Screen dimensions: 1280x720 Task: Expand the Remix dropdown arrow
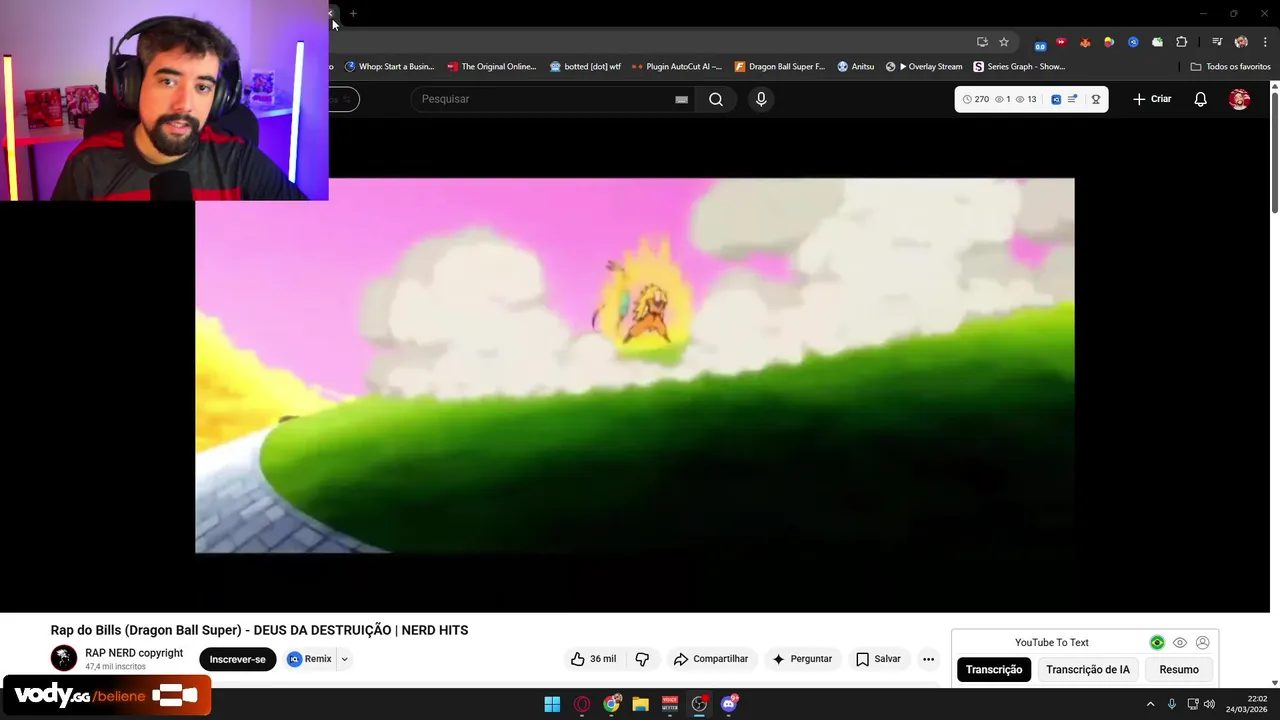344,659
